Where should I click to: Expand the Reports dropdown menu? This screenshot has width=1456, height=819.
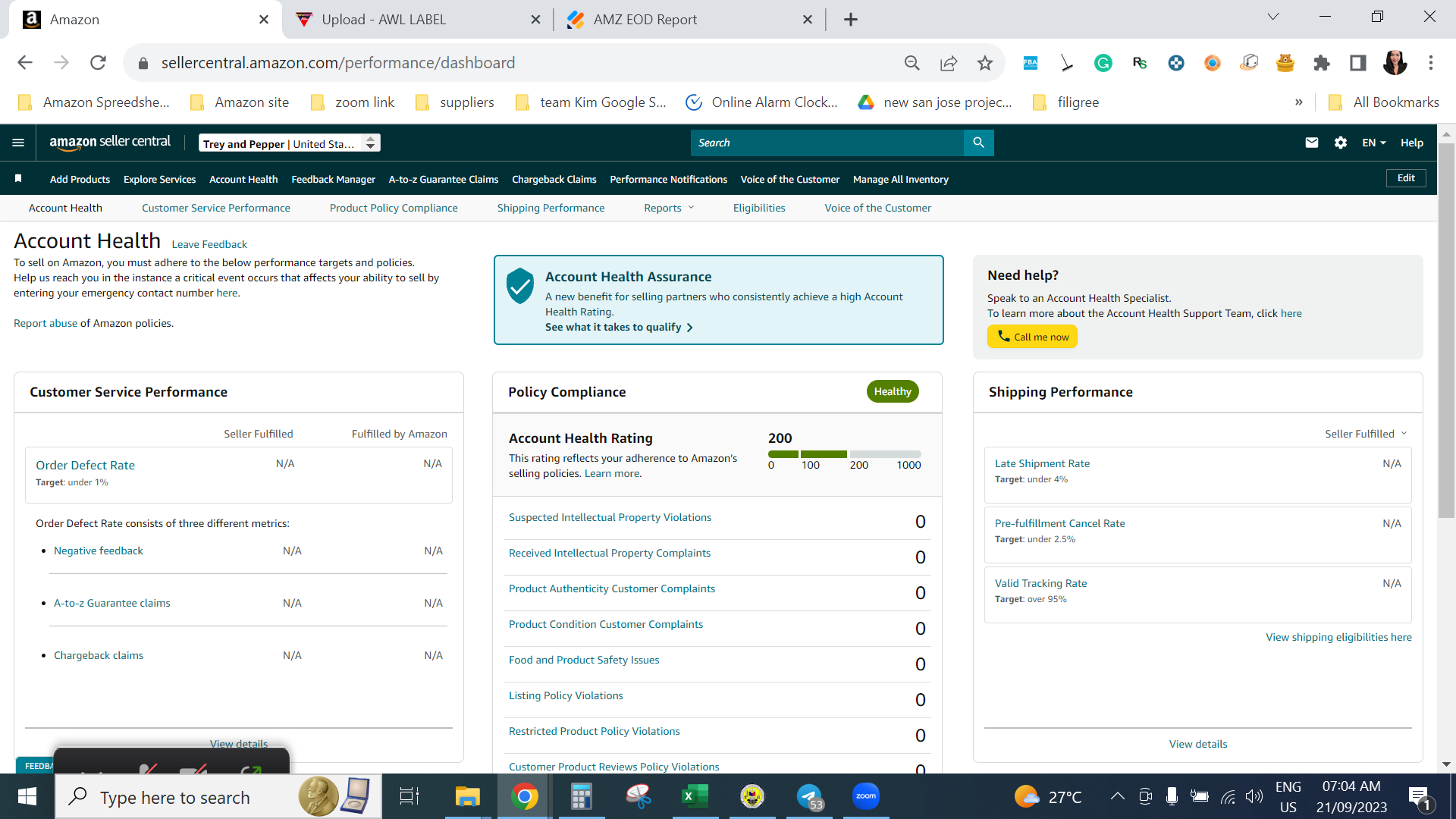(669, 208)
